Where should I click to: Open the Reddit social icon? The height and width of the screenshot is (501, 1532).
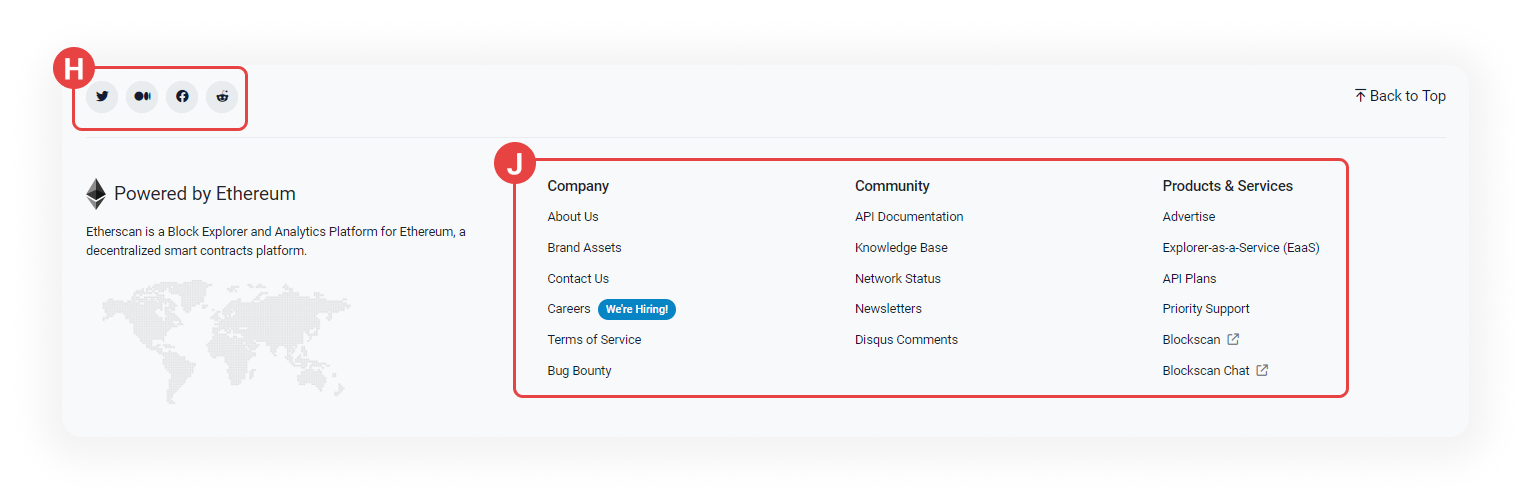click(222, 97)
